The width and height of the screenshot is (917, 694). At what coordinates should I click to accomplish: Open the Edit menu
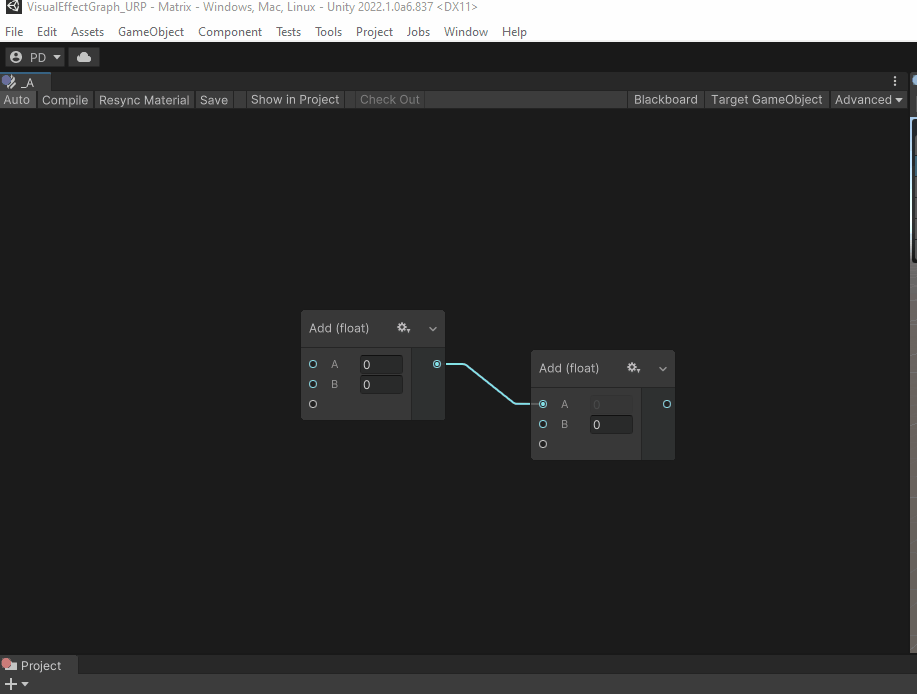coord(47,32)
